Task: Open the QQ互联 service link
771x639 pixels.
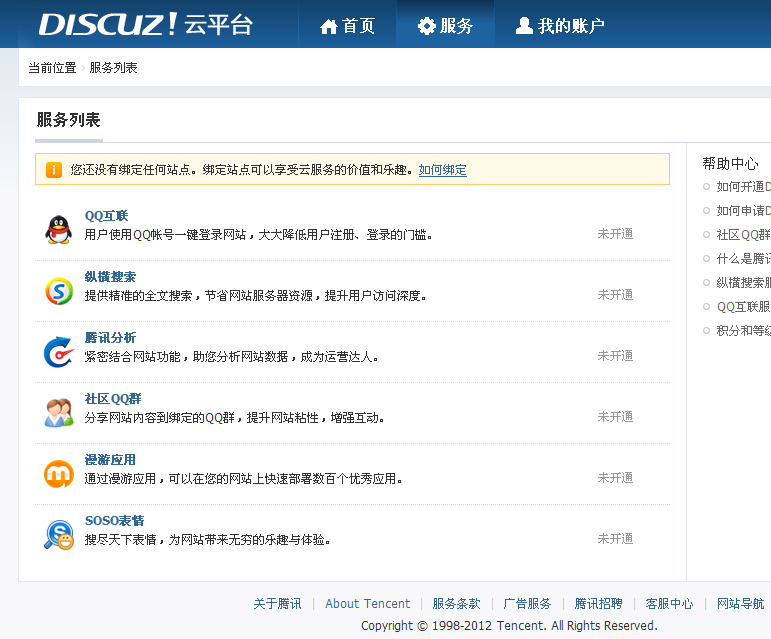Action: pyautogui.click(x=106, y=216)
